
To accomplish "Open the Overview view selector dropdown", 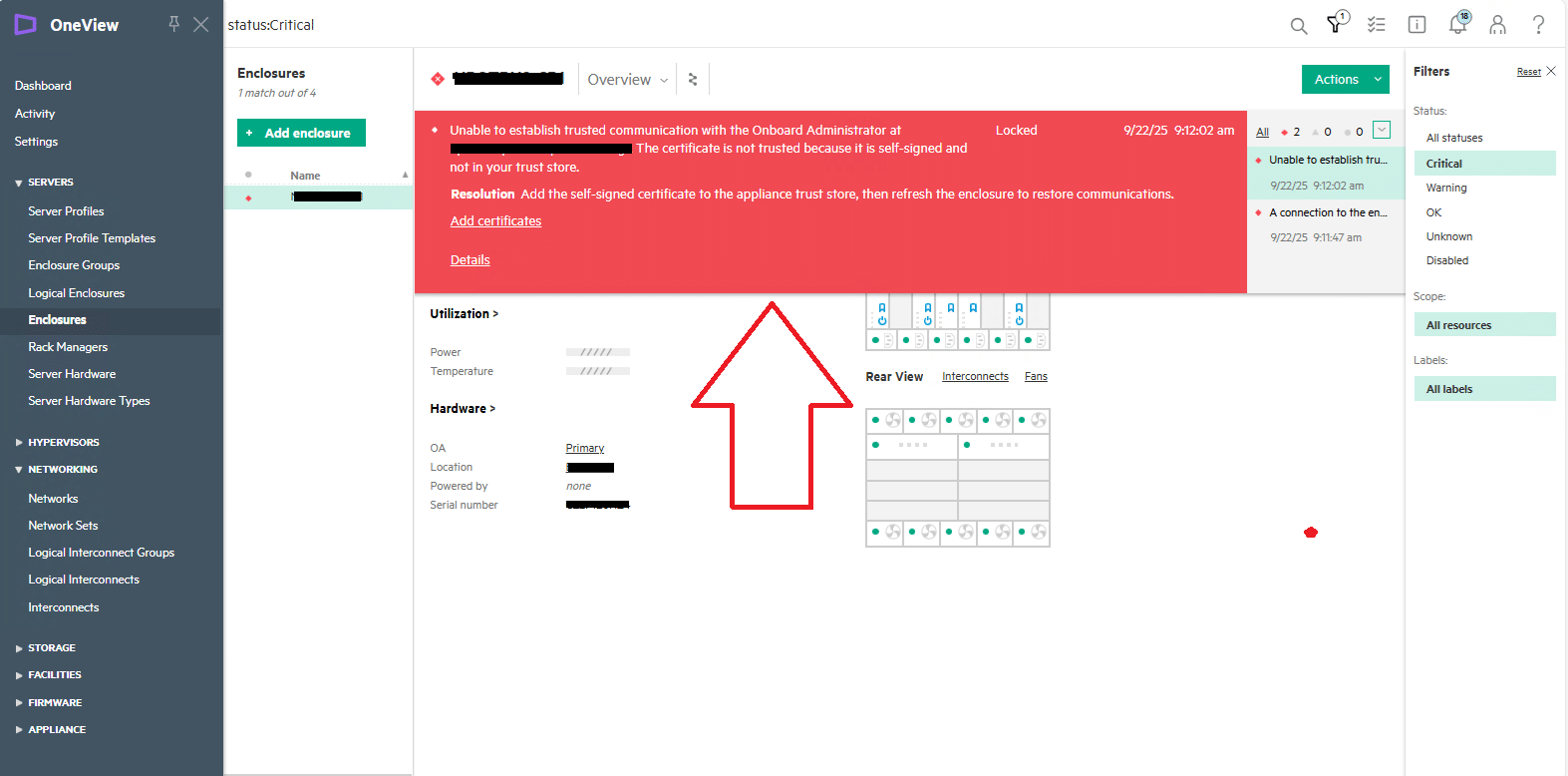I will pos(627,80).
